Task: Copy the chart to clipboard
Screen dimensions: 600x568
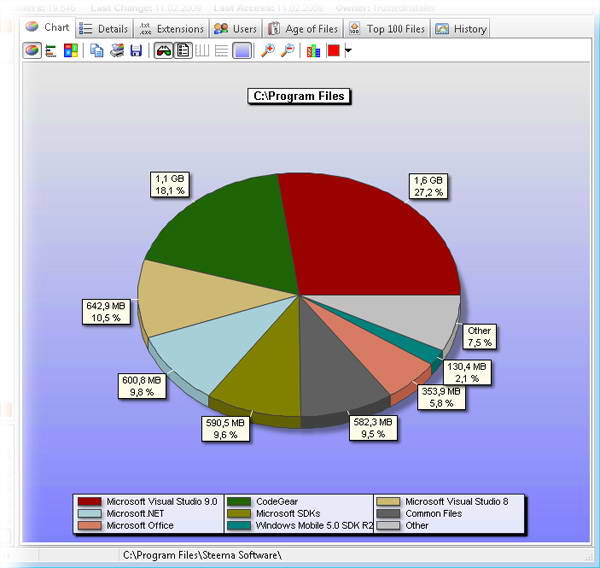Action: (x=96, y=51)
